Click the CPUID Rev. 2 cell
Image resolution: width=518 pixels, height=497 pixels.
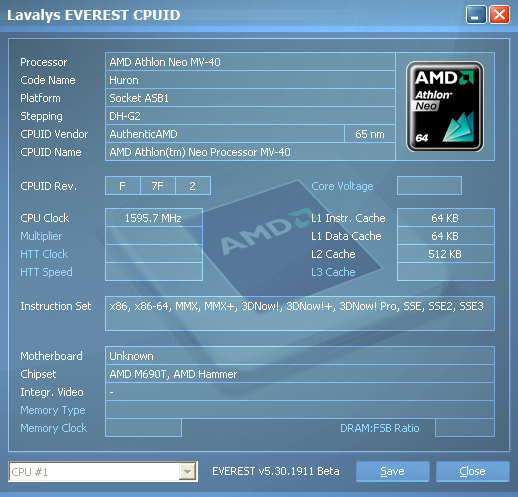[x=193, y=186]
